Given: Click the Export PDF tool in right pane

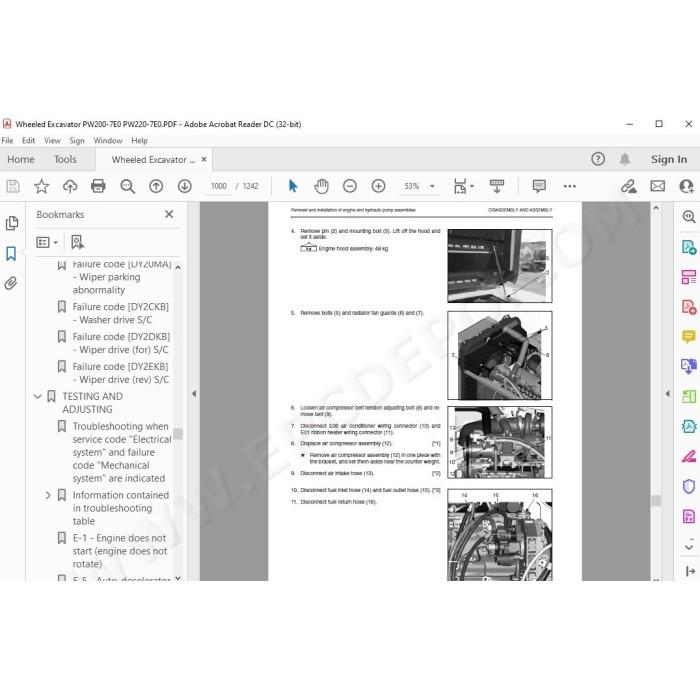Looking at the screenshot, I should coord(688,247).
